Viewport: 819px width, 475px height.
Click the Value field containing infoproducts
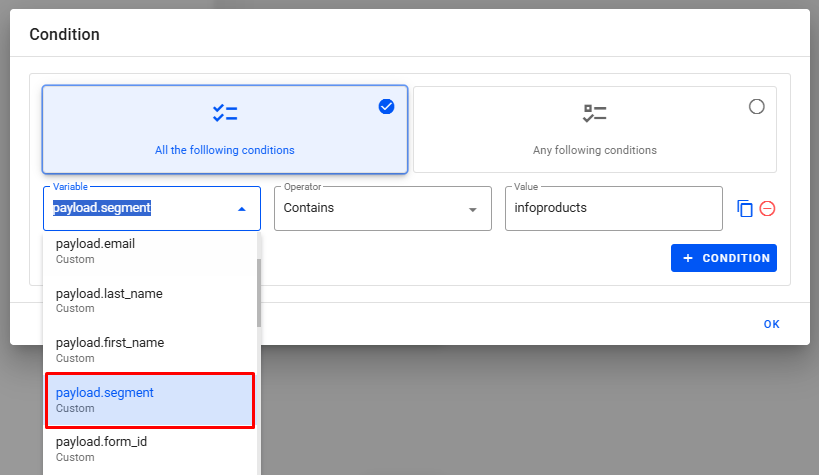click(x=613, y=208)
